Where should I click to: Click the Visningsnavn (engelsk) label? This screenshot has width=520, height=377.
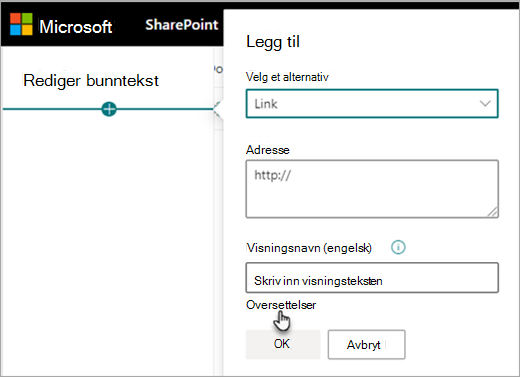click(x=309, y=248)
